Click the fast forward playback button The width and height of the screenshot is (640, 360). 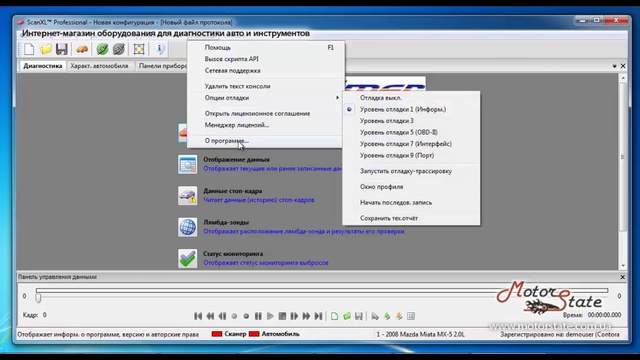306,316
